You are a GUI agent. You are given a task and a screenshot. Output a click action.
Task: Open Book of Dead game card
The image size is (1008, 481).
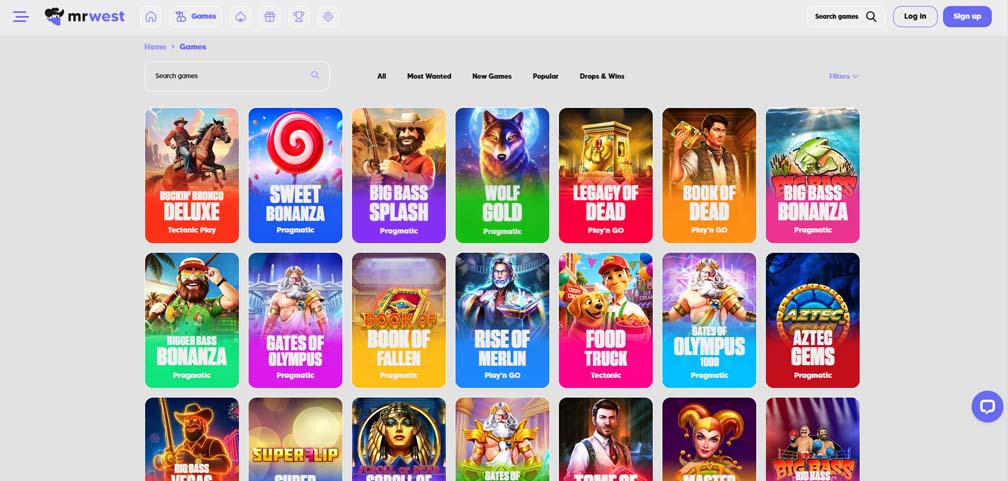pos(709,176)
